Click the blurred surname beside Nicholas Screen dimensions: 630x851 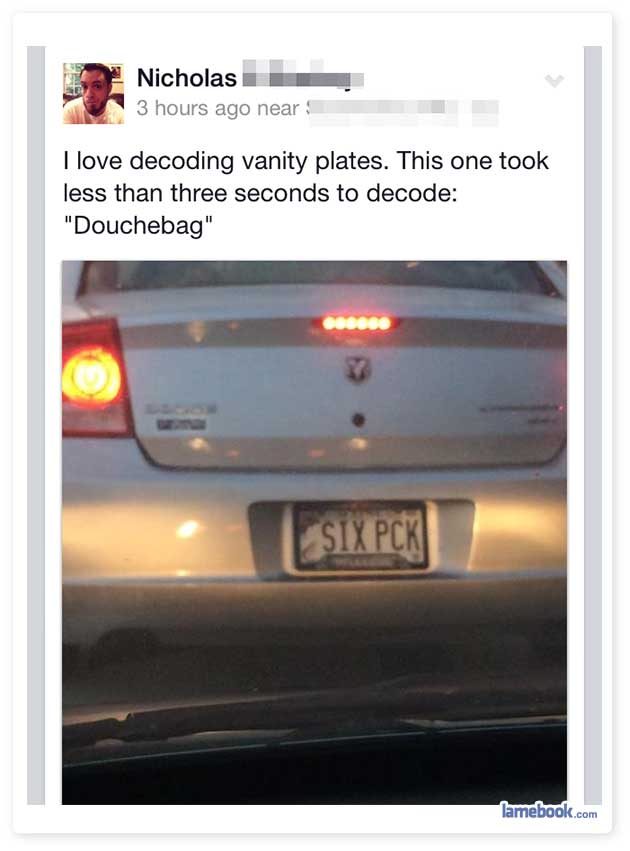[x=303, y=74]
